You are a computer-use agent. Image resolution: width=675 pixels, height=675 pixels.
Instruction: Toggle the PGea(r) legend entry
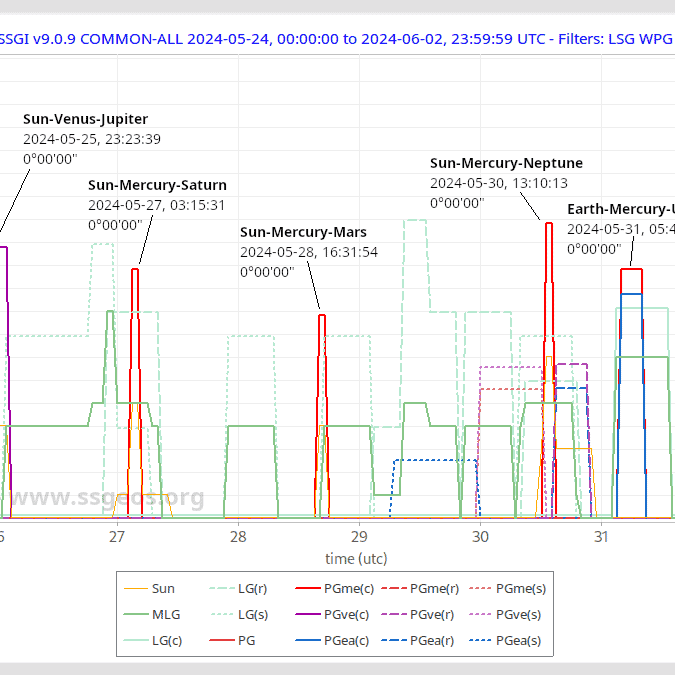(418, 641)
